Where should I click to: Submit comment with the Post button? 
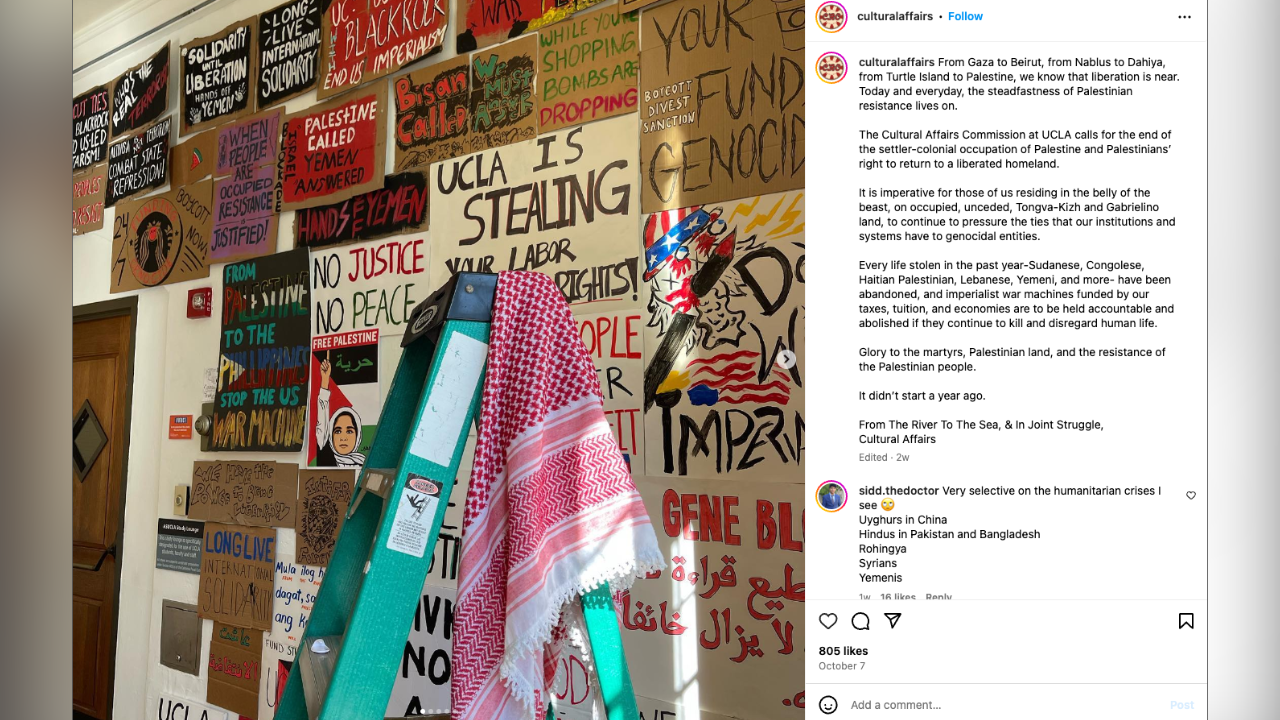1182,705
